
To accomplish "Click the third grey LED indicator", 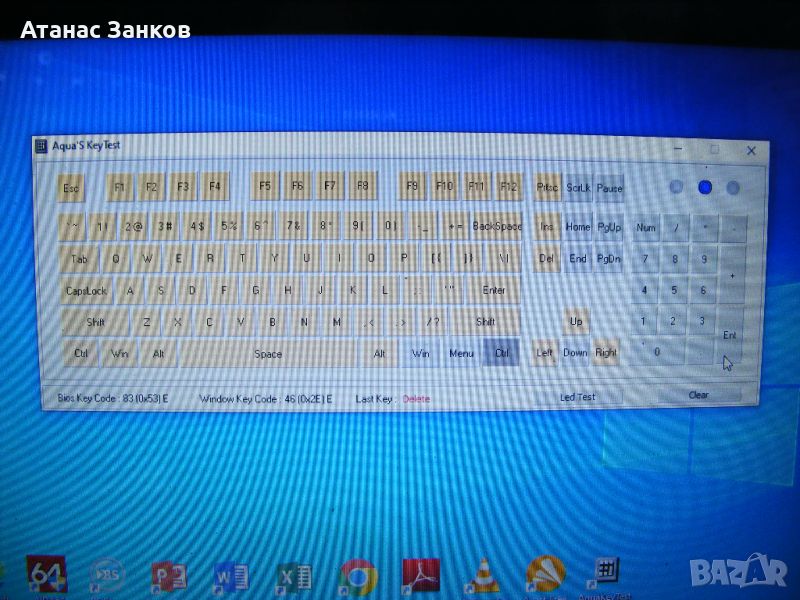I will click(733, 188).
